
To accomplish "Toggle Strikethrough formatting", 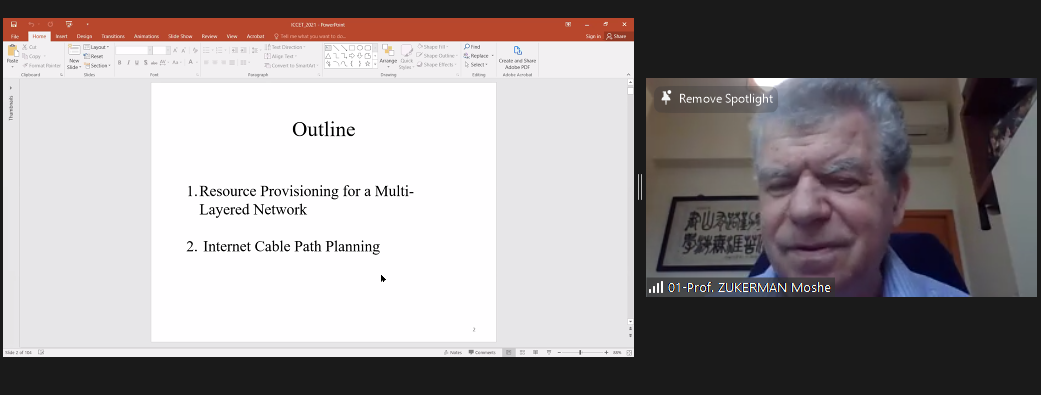I will (154, 62).
